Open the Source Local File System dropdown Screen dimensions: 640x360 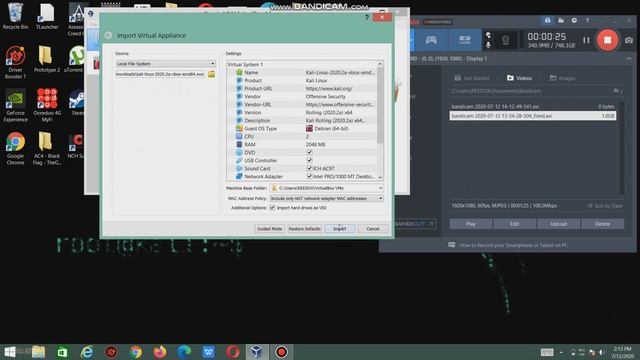pos(165,64)
